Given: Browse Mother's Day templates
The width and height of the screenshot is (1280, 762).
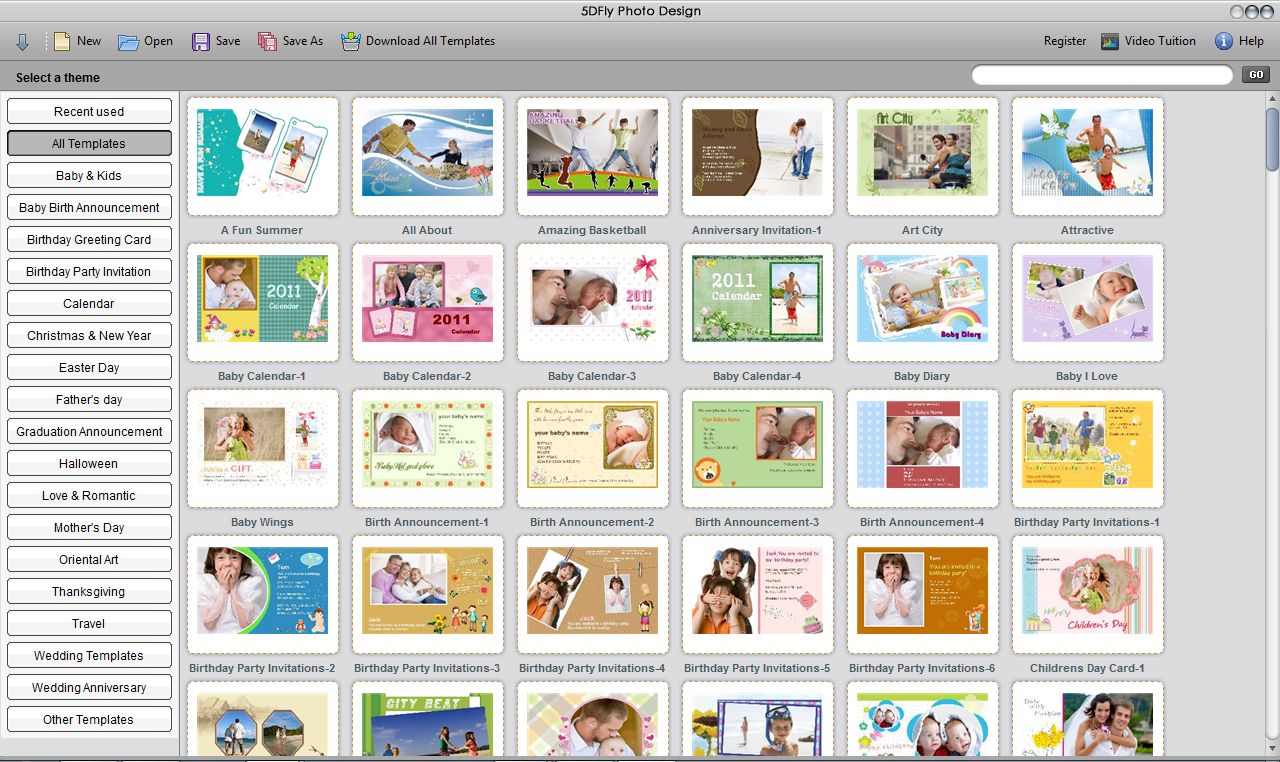Looking at the screenshot, I should (89, 528).
